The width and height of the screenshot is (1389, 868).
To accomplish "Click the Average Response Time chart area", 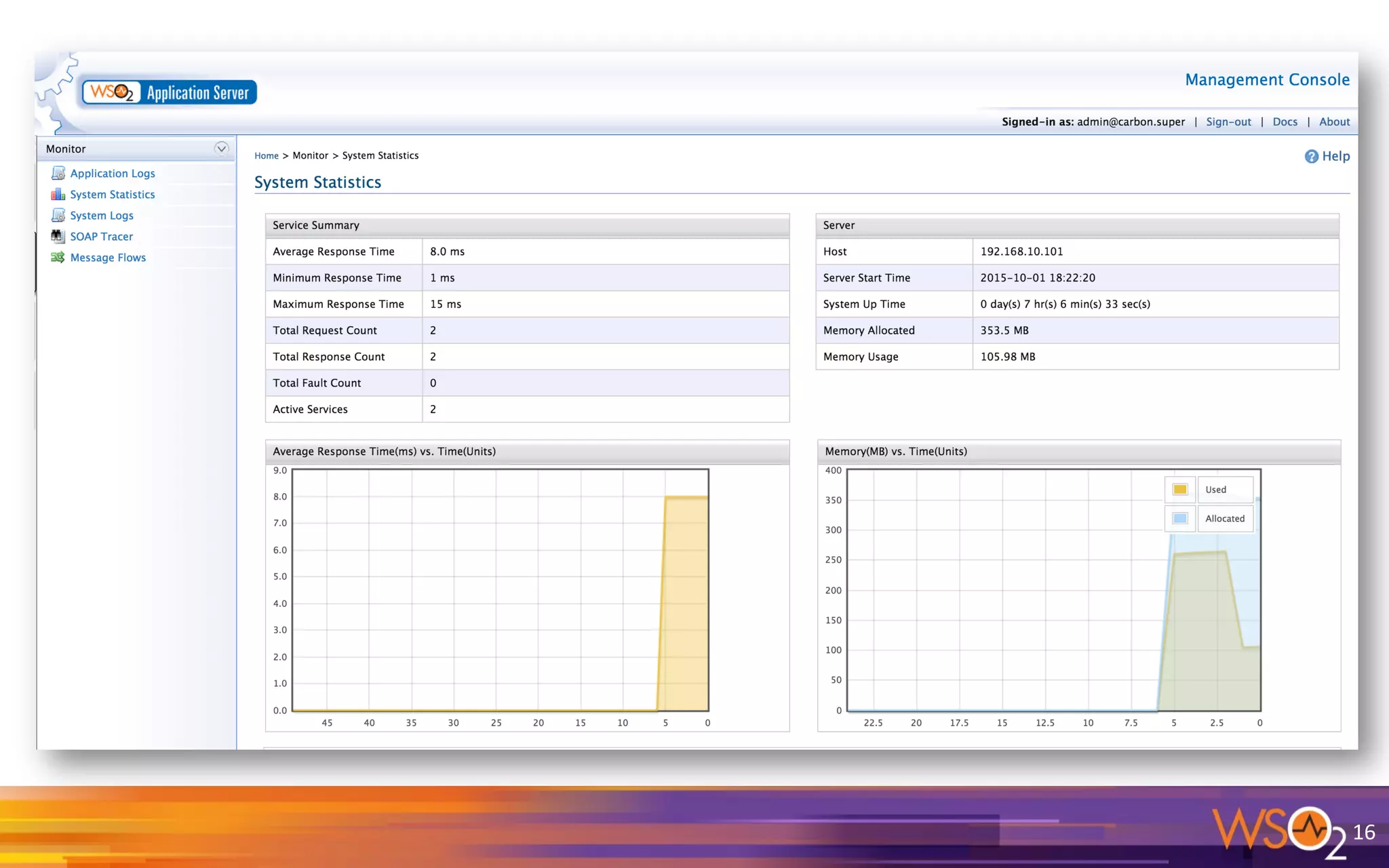I will [501, 589].
